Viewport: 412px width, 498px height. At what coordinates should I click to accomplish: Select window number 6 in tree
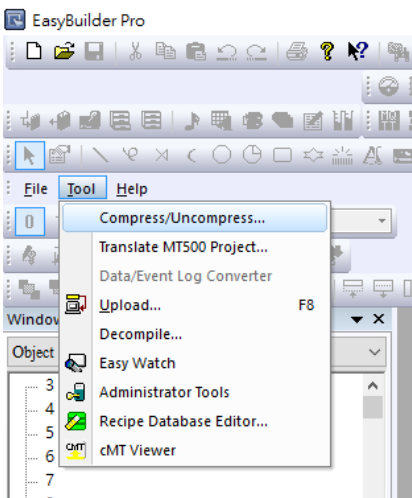point(50,456)
